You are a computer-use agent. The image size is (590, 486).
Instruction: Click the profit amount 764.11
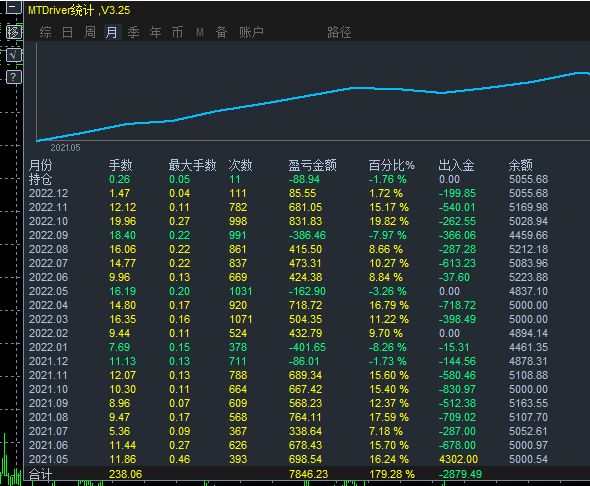(306, 417)
